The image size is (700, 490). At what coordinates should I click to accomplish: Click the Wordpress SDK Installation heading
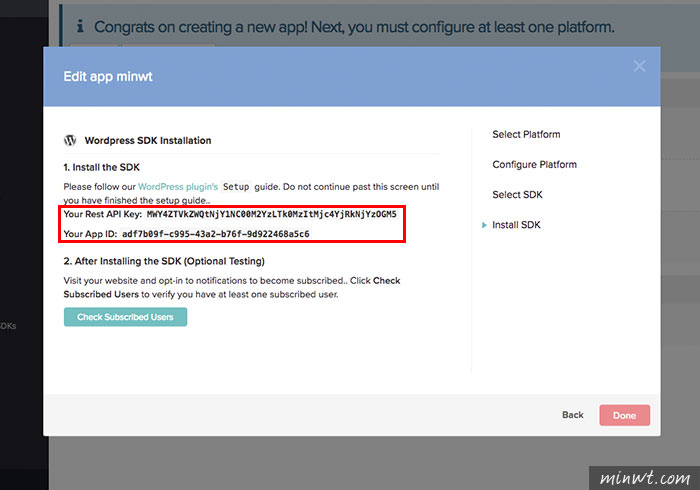pyautogui.click(x=148, y=141)
